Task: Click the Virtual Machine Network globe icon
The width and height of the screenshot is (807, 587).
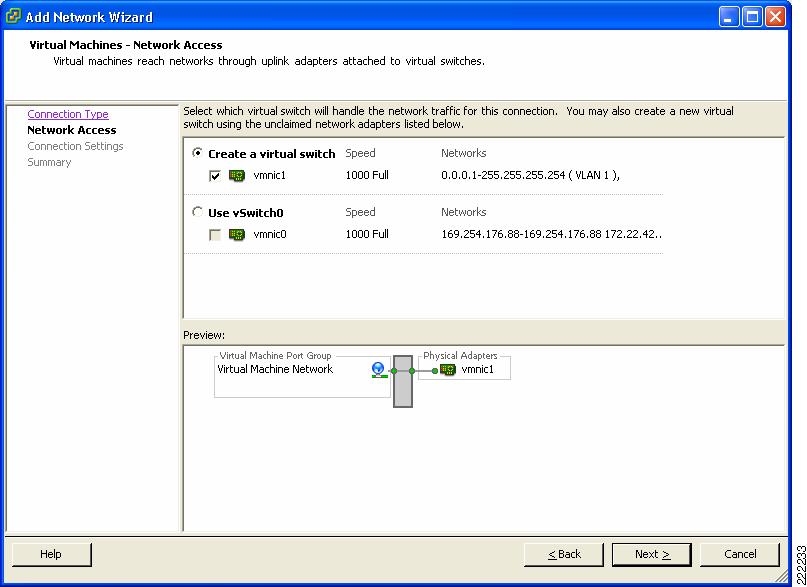Action: pyautogui.click(x=378, y=369)
